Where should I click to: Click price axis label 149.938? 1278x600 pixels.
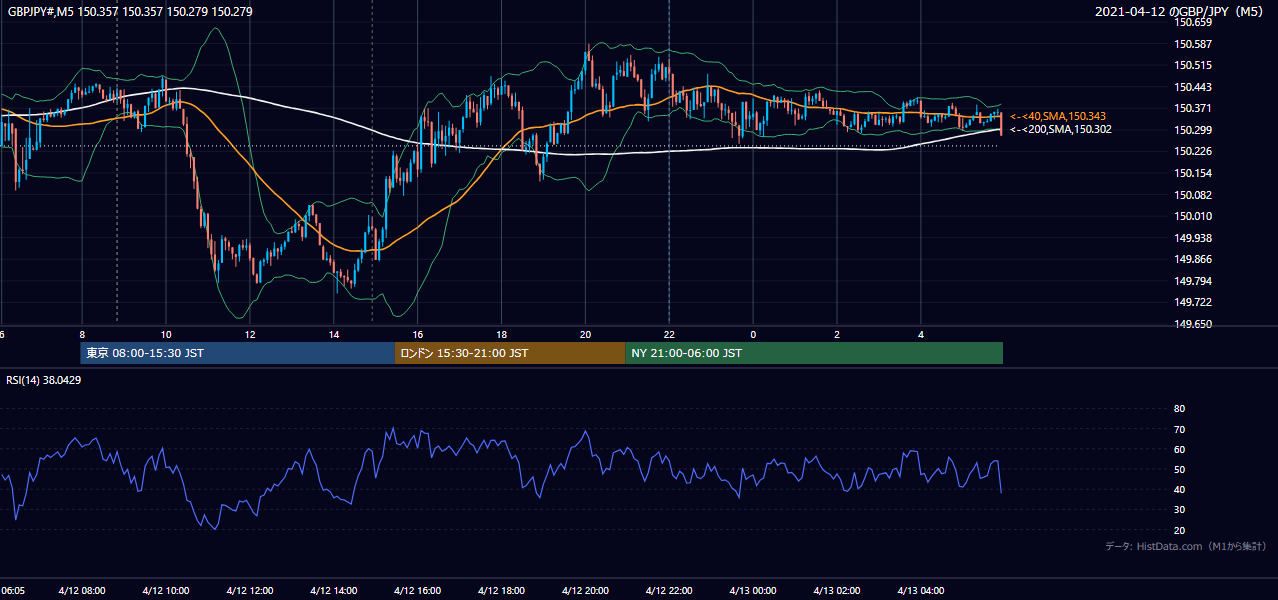point(1192,238)
